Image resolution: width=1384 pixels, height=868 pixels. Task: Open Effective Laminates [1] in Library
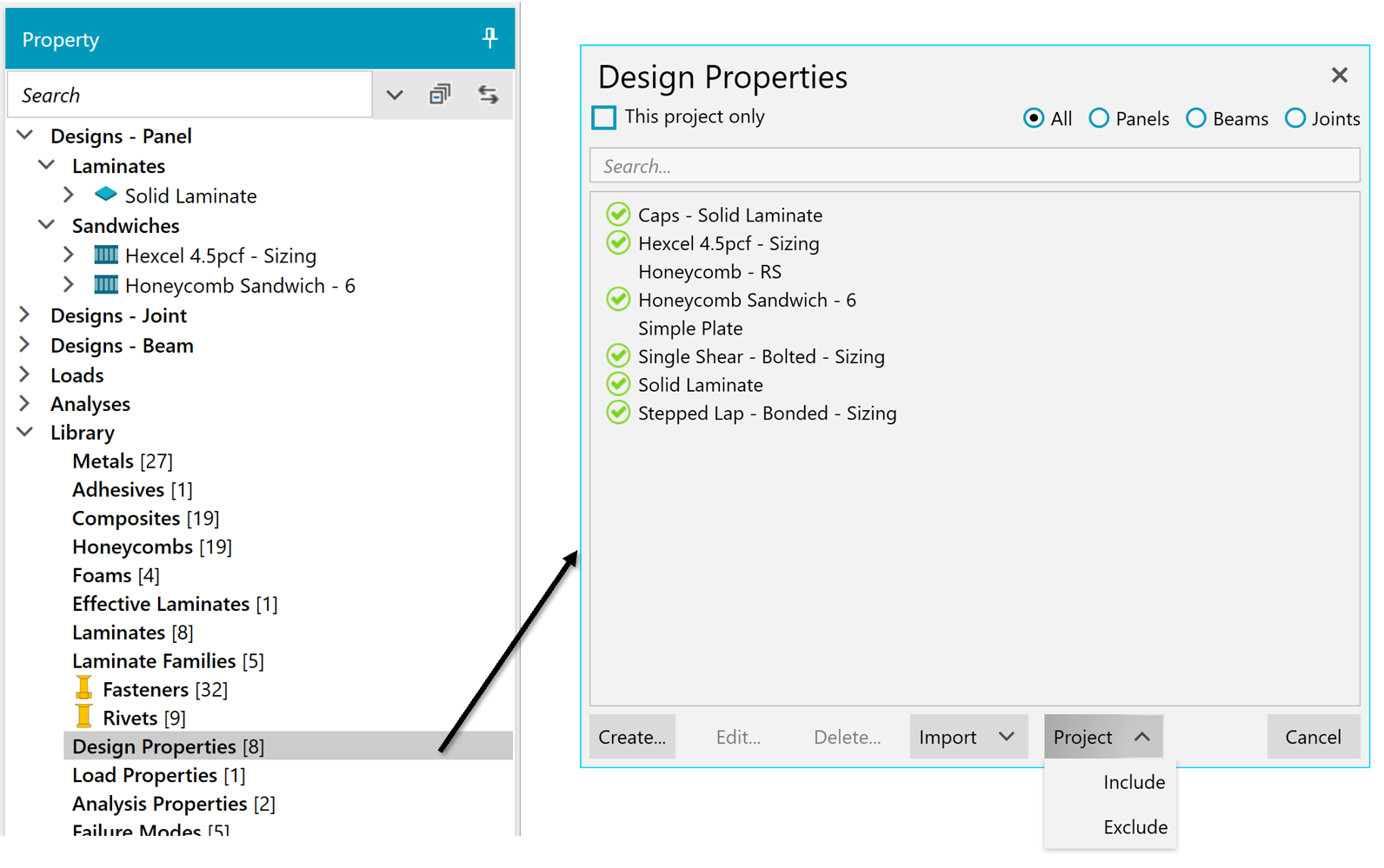pyautogui.click(x=175, y=604)
